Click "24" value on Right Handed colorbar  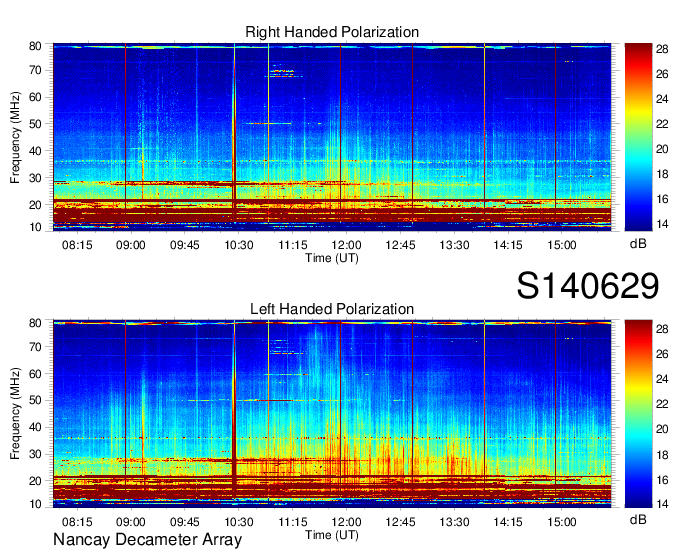coord(662,99)
